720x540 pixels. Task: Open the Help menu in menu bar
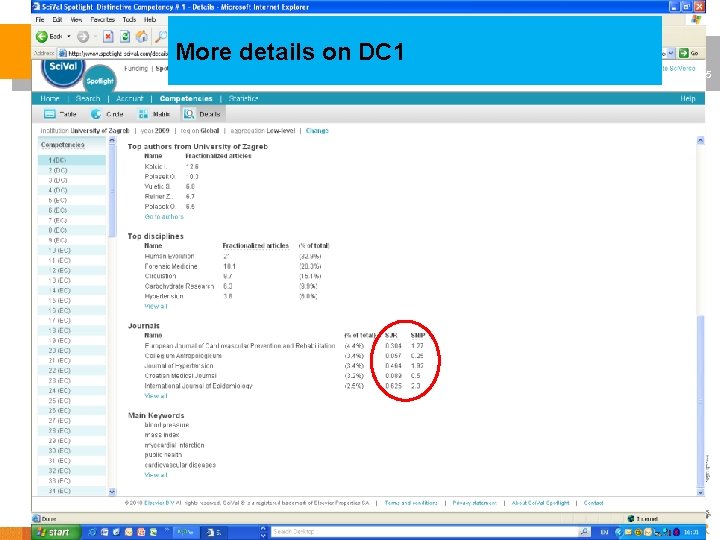click(x=150, y=20)
